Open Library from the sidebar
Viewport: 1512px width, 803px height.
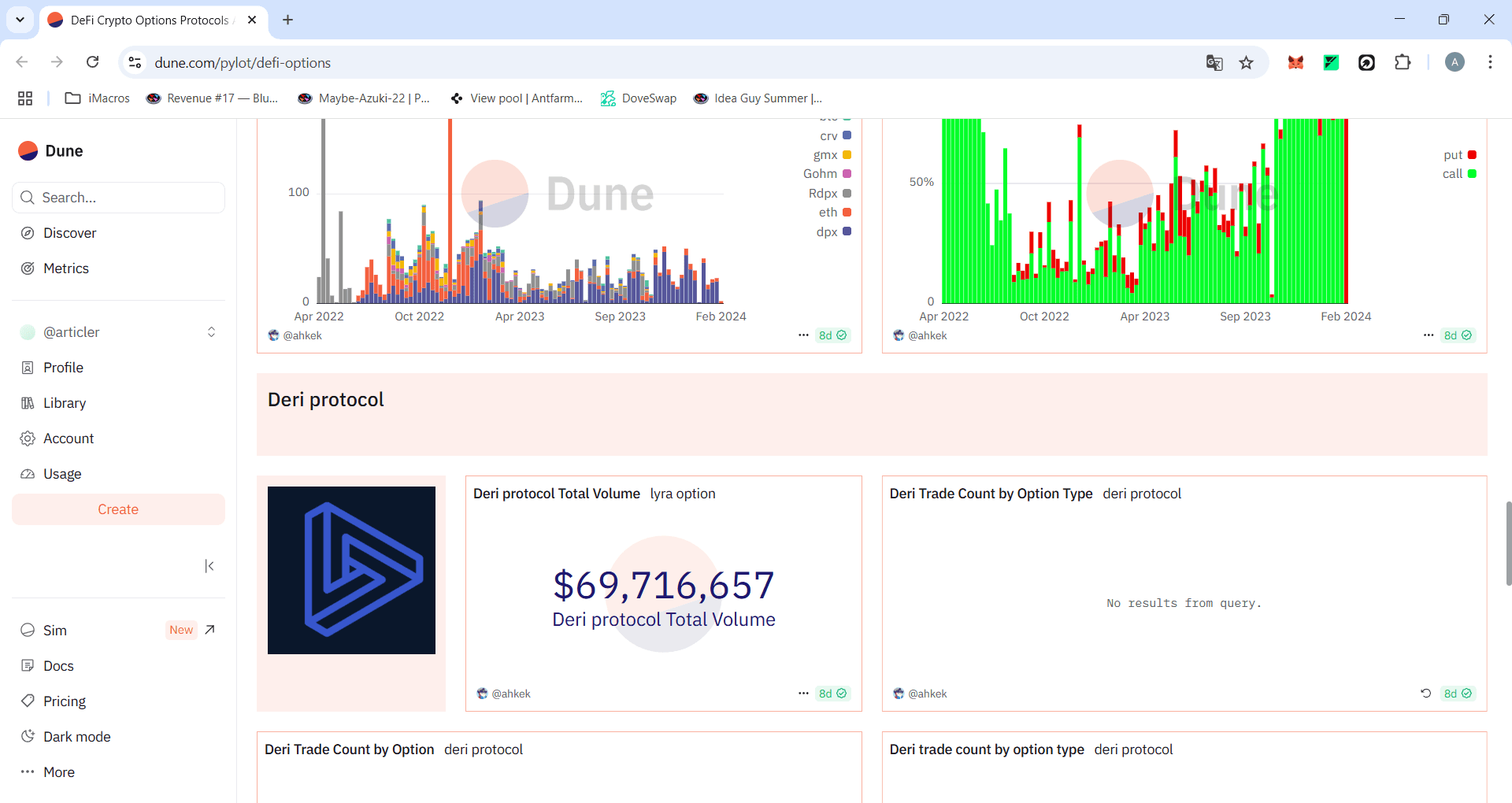tap(65, 403)
